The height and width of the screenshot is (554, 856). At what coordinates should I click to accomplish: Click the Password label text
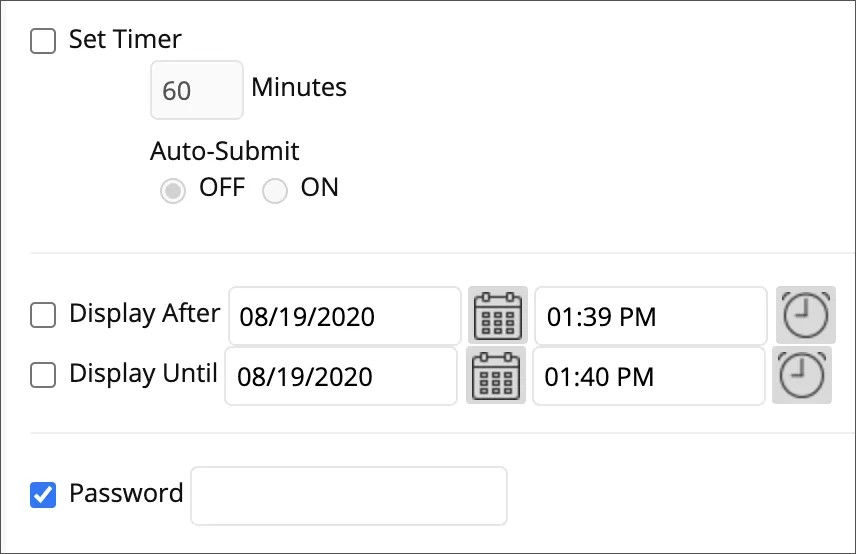(x=126, y=493)
